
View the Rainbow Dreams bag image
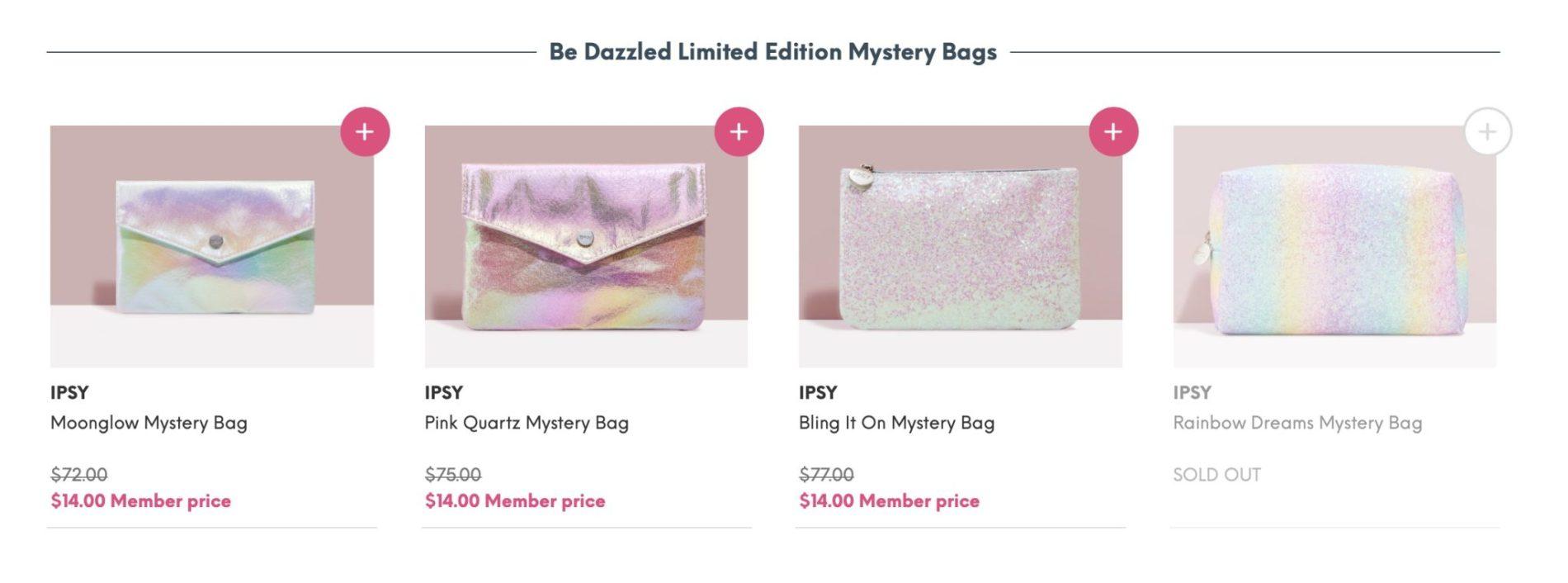pyautogui.click(x=1334, y=246)
